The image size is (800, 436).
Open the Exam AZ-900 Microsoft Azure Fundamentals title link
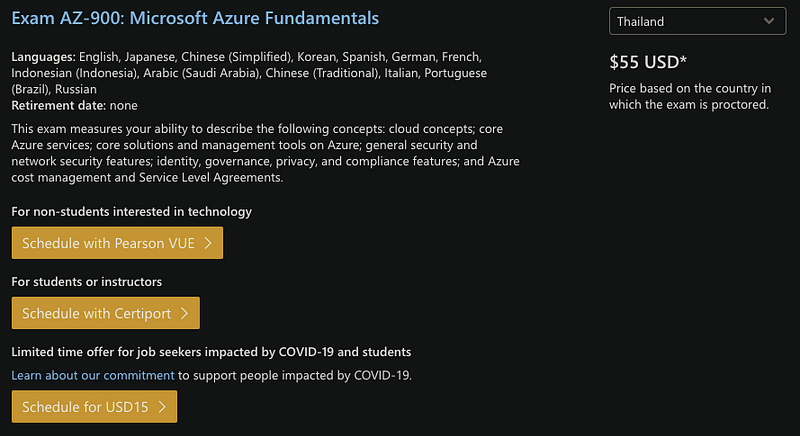(195, 18)
